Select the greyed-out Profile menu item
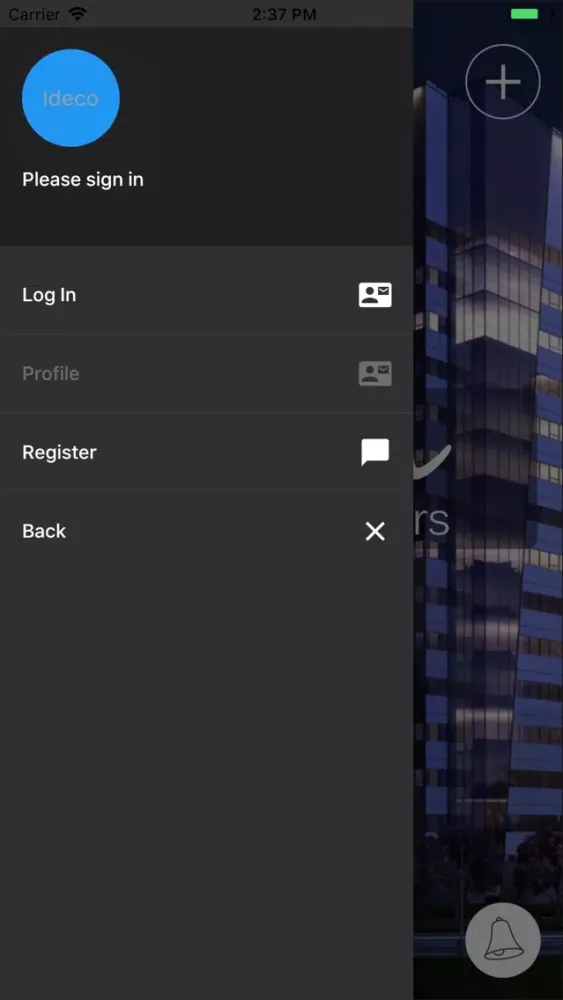 click(207, 373)
